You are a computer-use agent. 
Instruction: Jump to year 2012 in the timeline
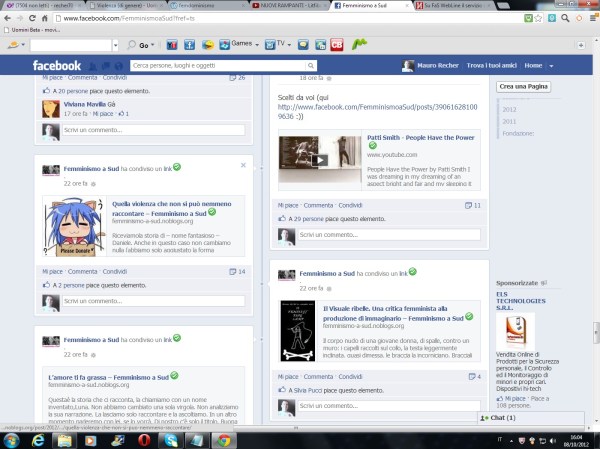[509, 109]
